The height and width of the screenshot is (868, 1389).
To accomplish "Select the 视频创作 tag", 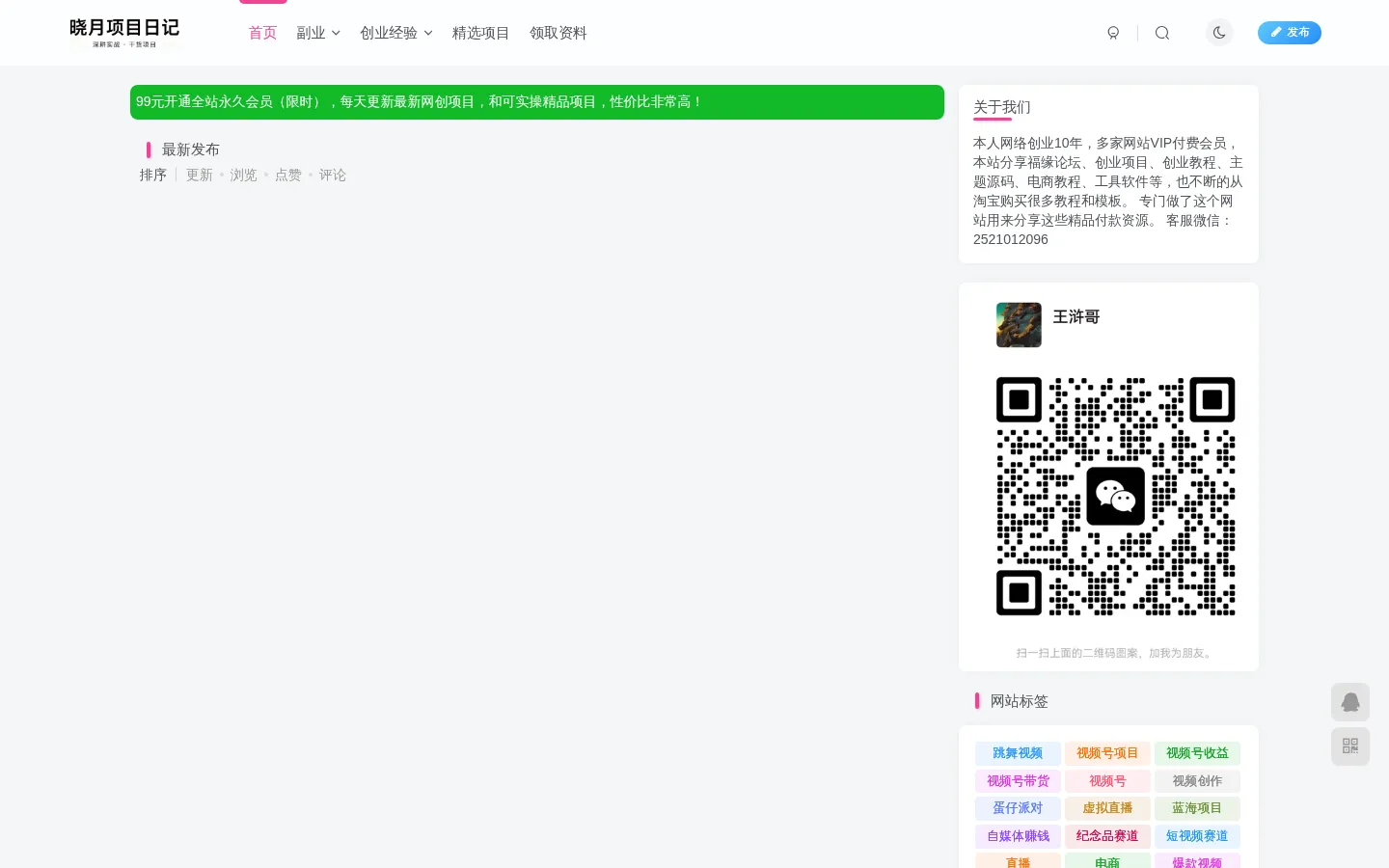I will click(1197, 781).
